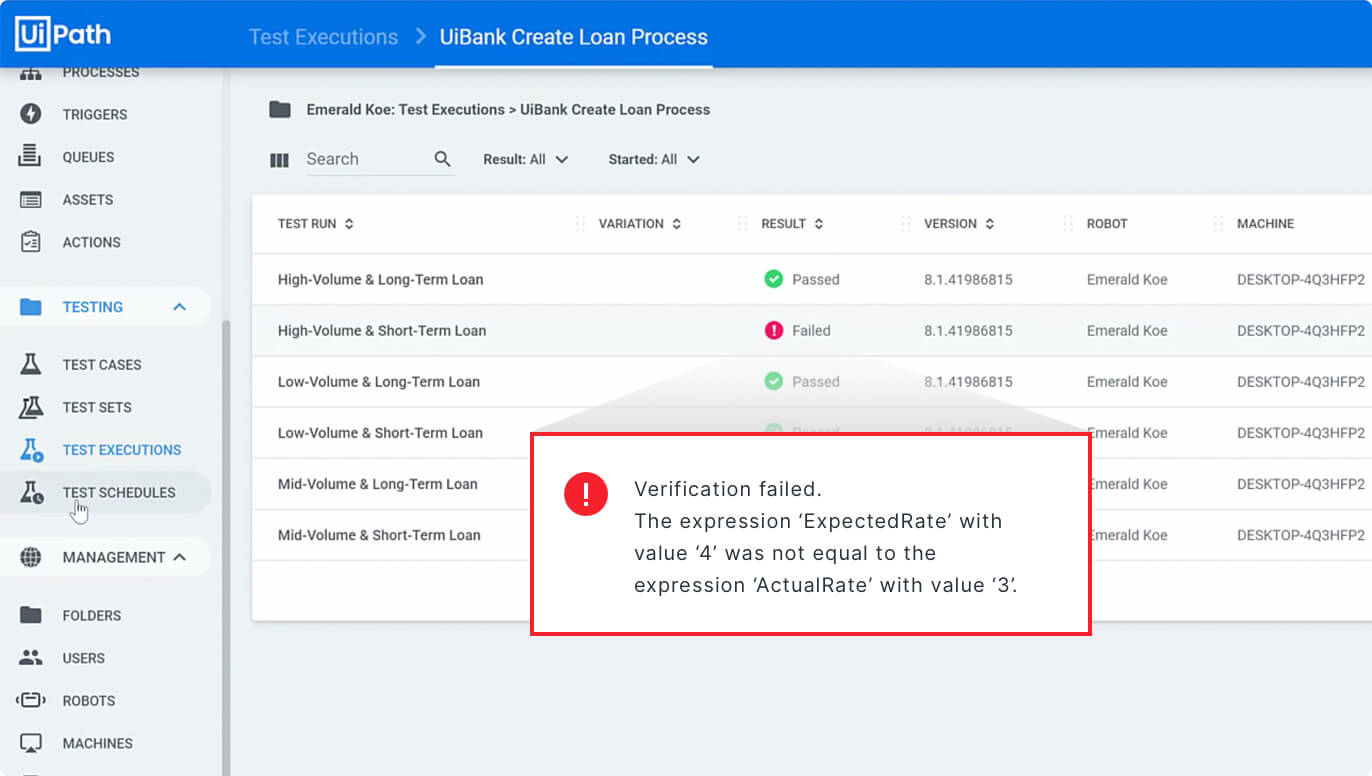Open Mid-Volume & Long-Term Loan test run
Image resolution: width=1372 pixels, height=776 pixels.
378,484
